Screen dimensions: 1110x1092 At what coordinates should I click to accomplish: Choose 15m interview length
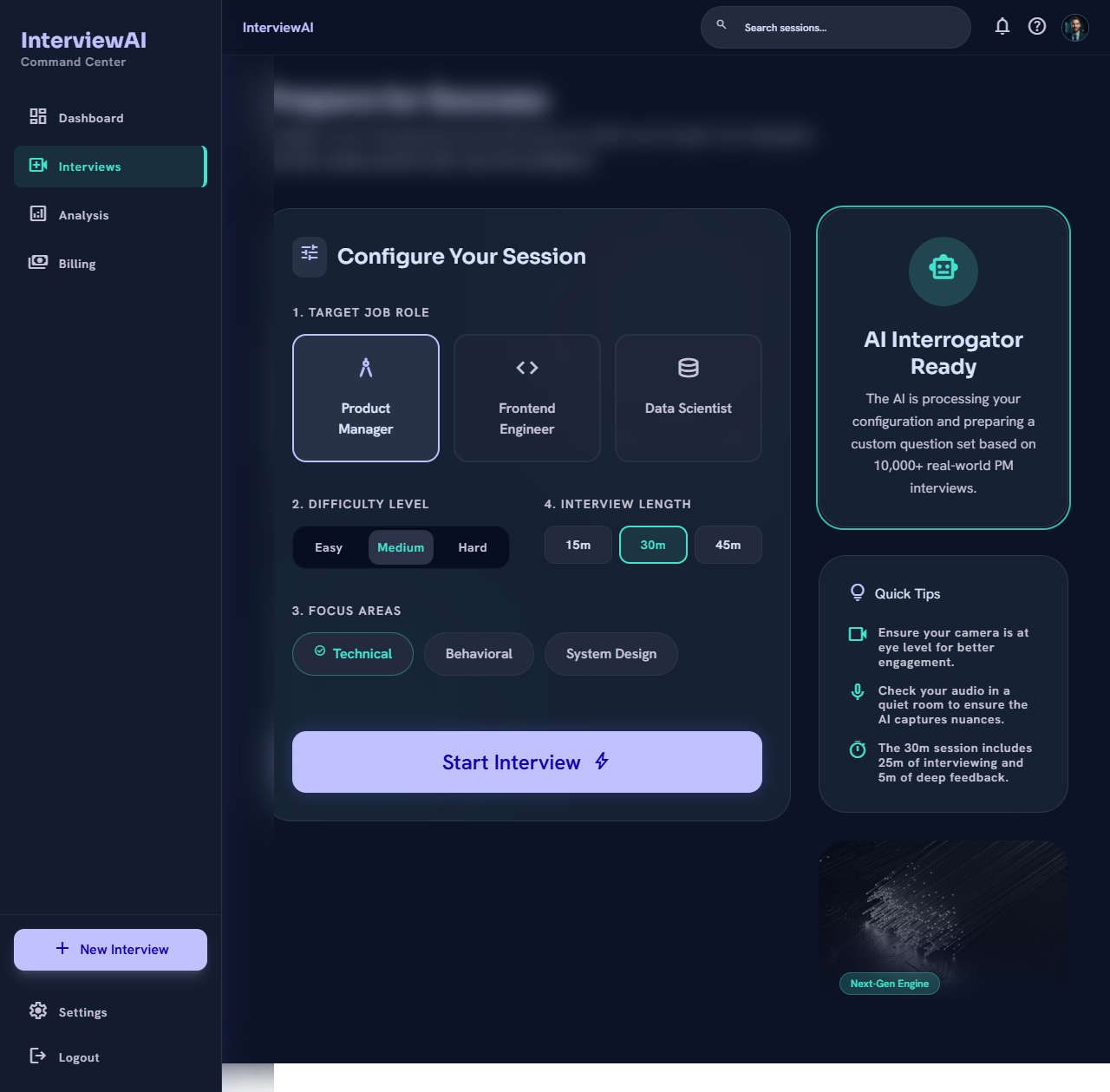[578, 545]
